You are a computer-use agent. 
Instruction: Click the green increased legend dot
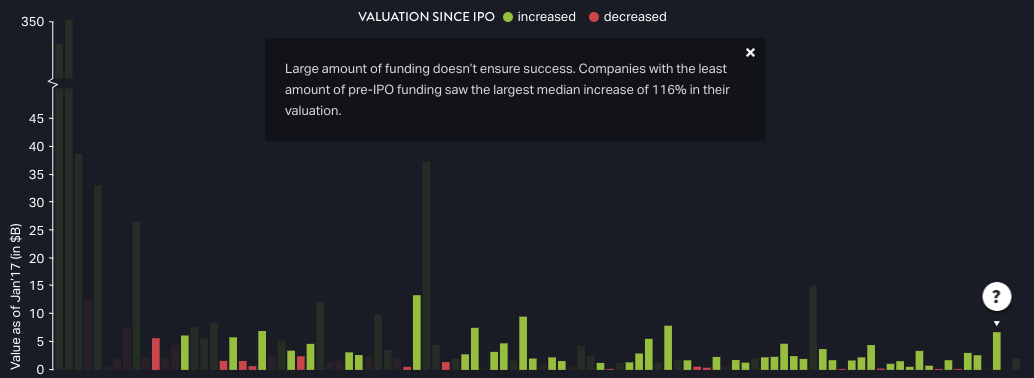pos(508,17)
